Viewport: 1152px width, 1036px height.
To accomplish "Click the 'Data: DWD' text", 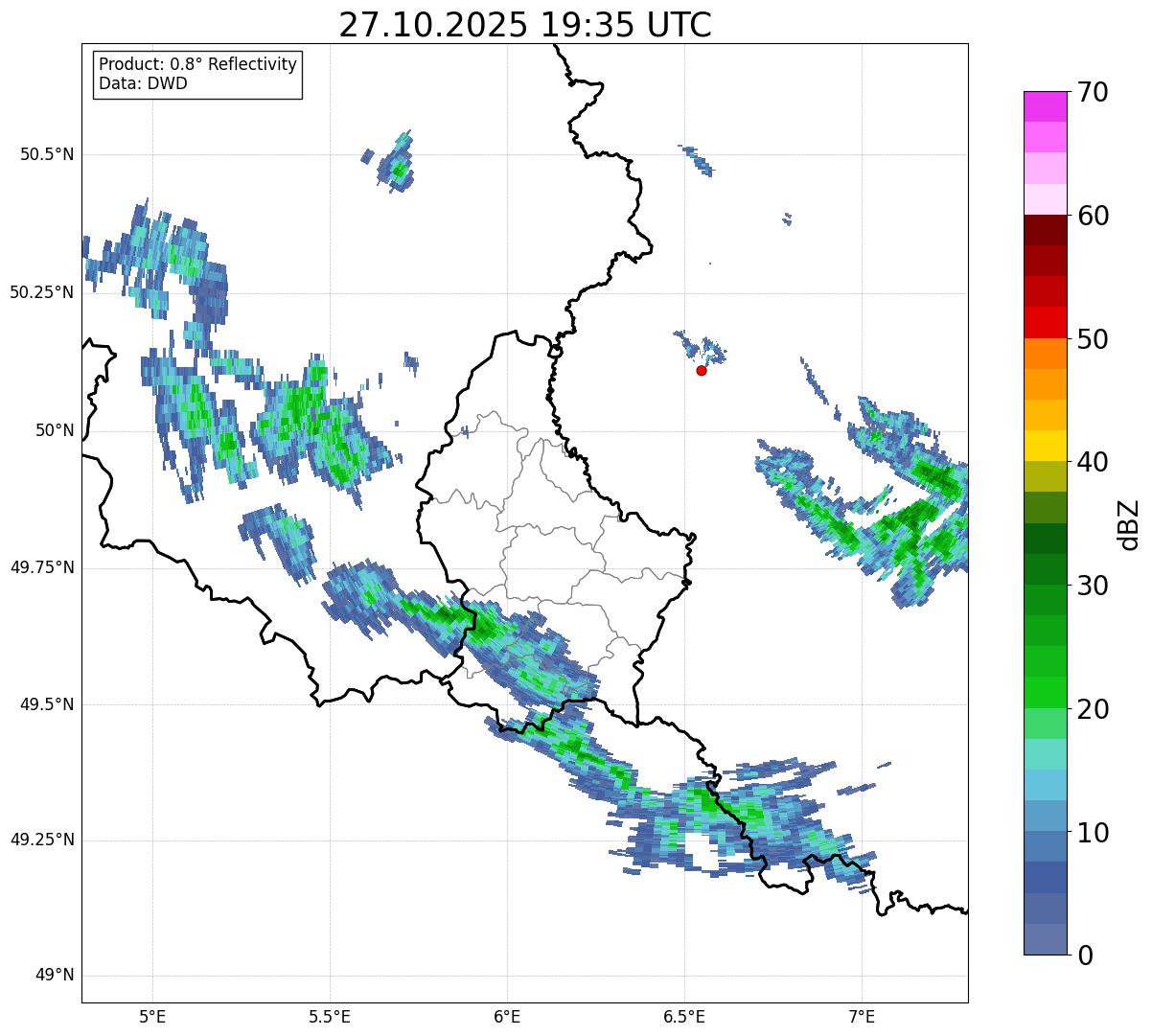I will 143,83.
